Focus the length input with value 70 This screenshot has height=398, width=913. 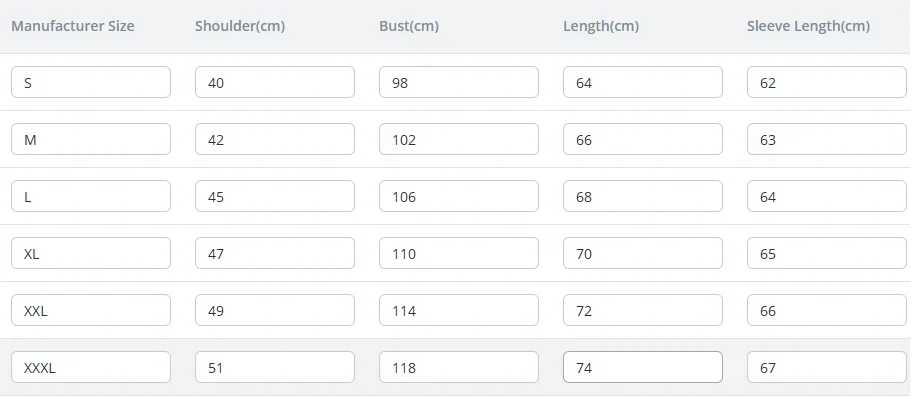coord(643,253)
